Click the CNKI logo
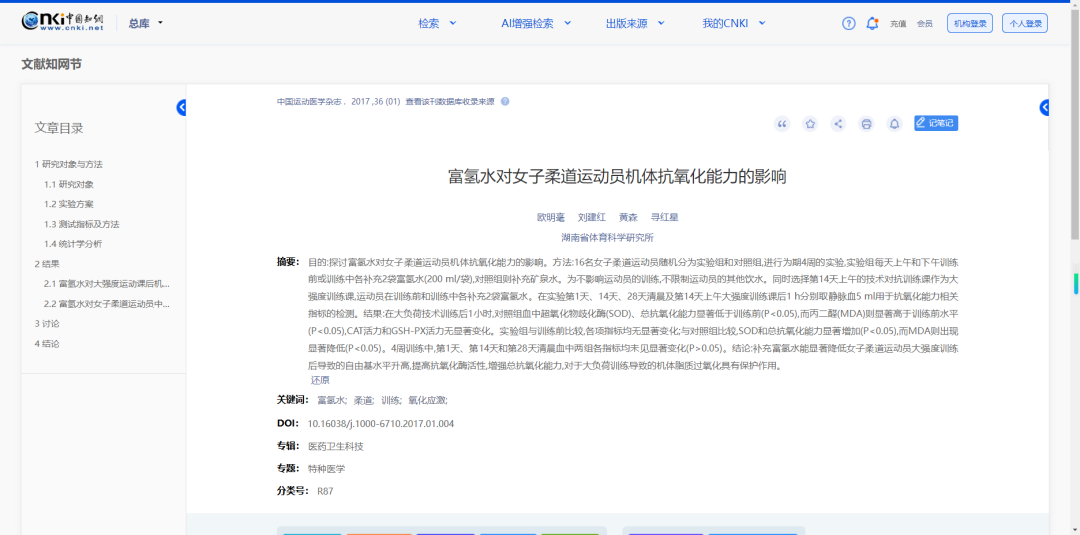This screenshot has height=535, width=1080. coord(63,22)
